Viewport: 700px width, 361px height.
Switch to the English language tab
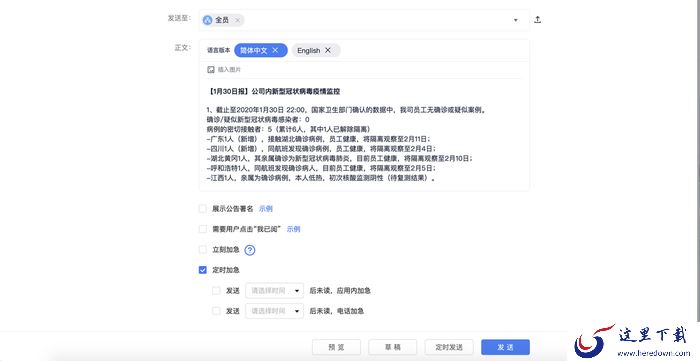pyautogui.click(x=308, y=50)
